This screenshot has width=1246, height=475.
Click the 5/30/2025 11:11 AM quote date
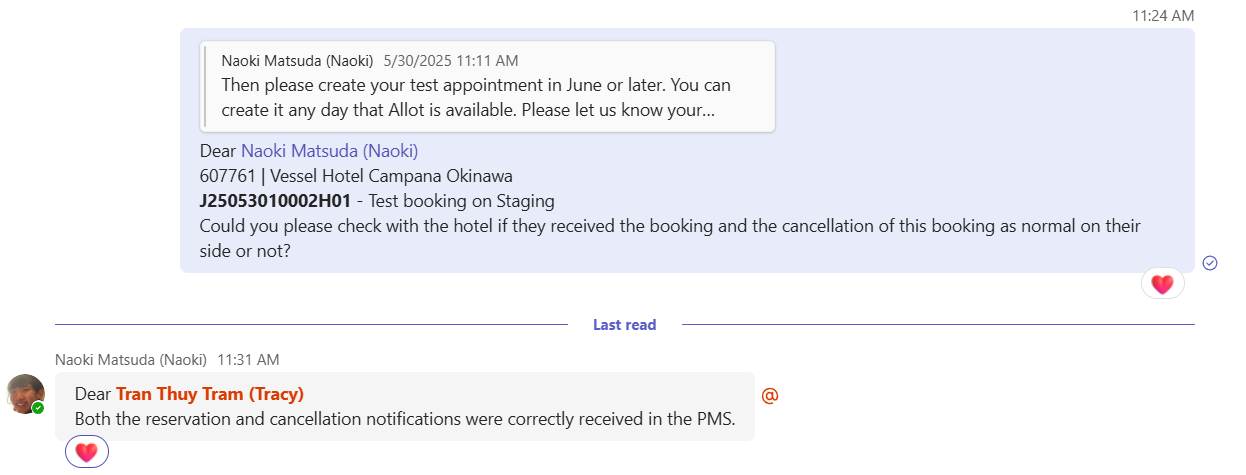click(450, 60)
